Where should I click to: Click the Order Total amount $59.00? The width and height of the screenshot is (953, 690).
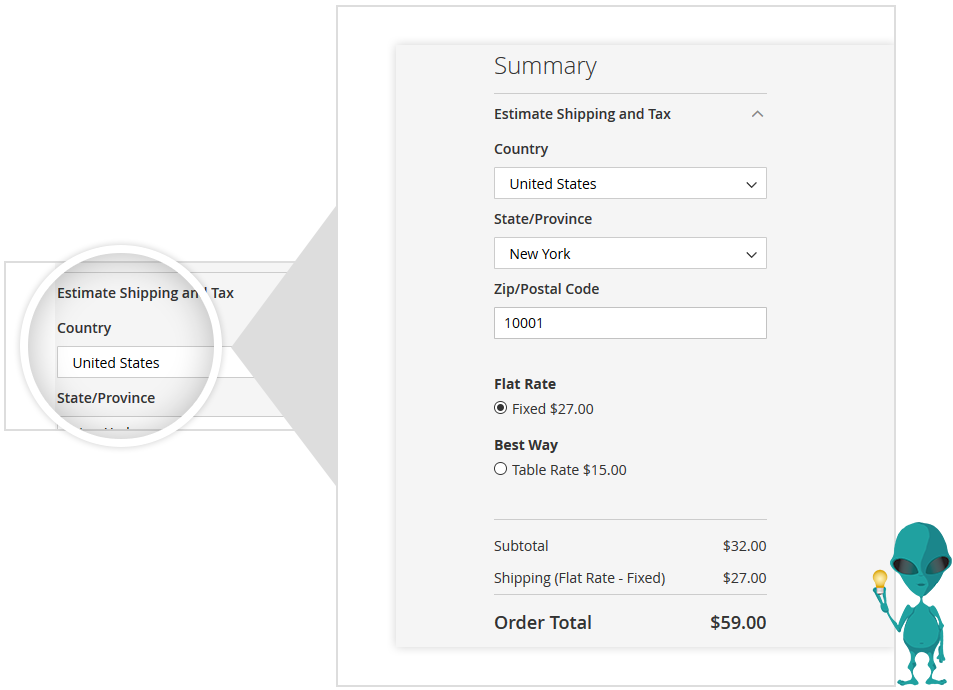pyautogui.click(x=738, y=622)
